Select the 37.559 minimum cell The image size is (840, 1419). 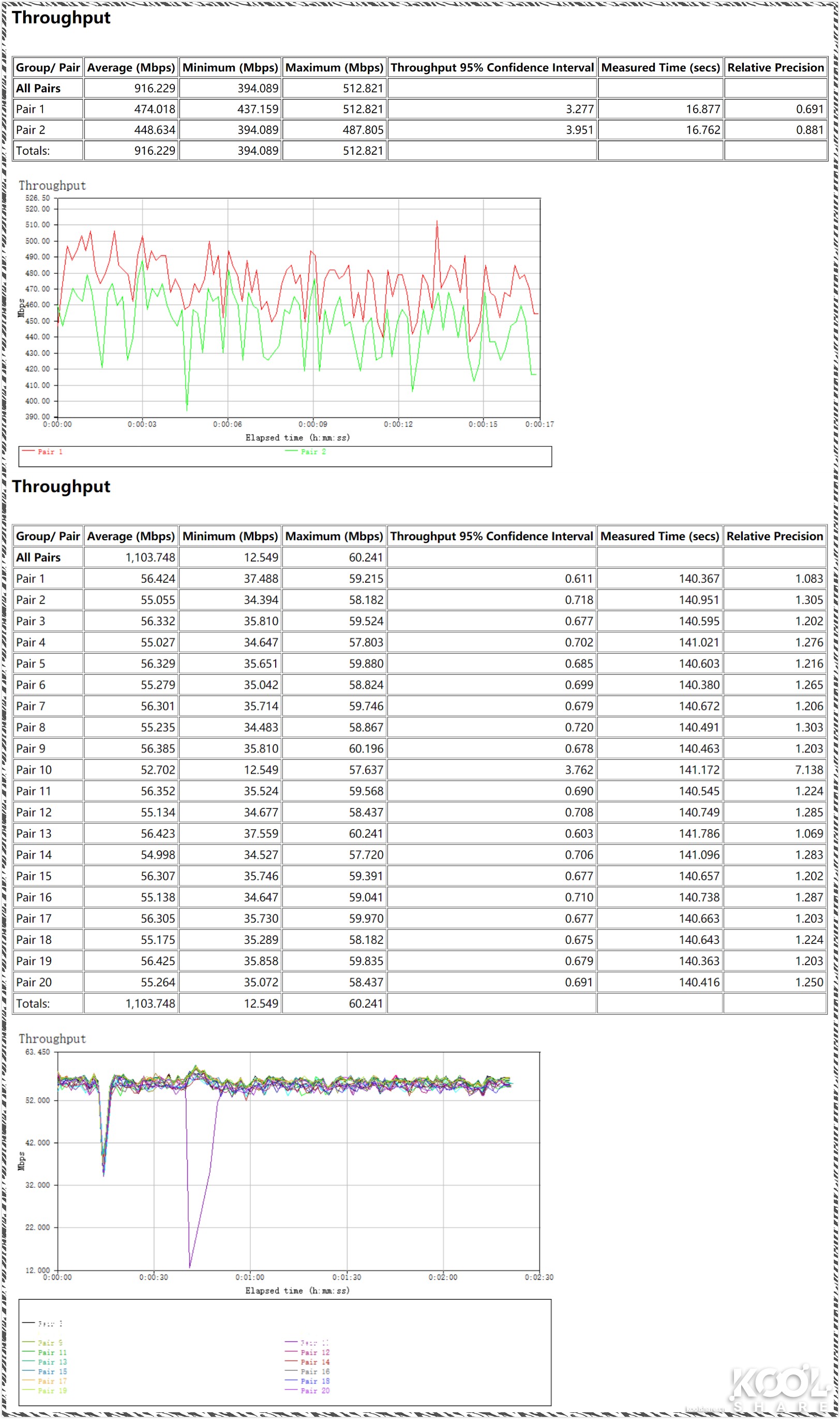pos(230,834)
